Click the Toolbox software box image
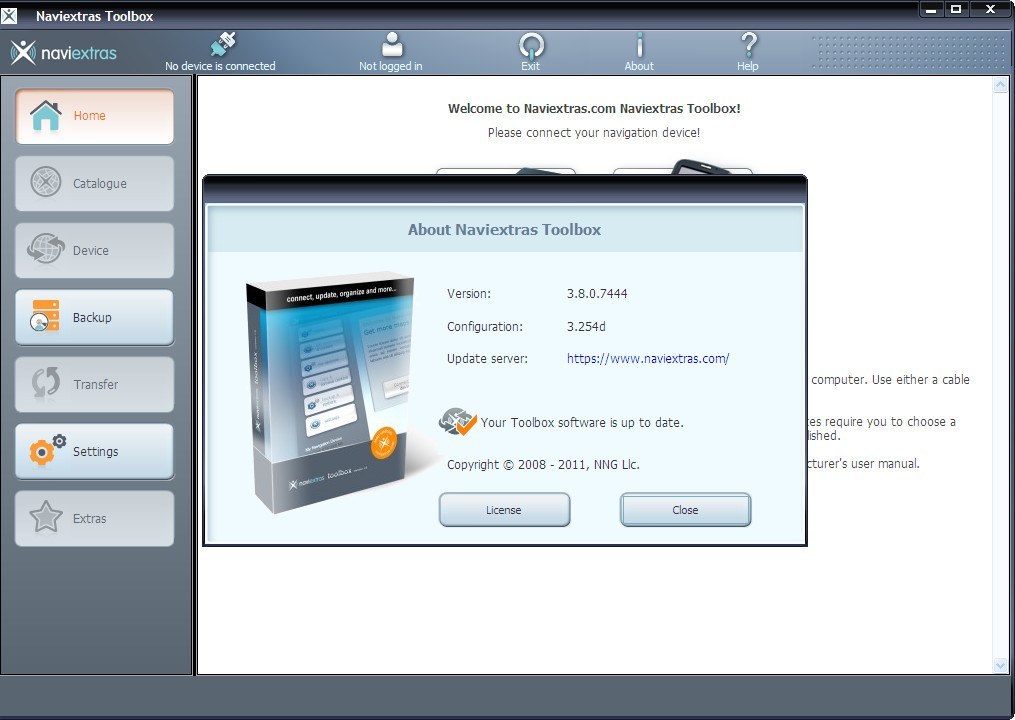The width and height of the screenshot is (1015, 720). [x=329, y=394]
